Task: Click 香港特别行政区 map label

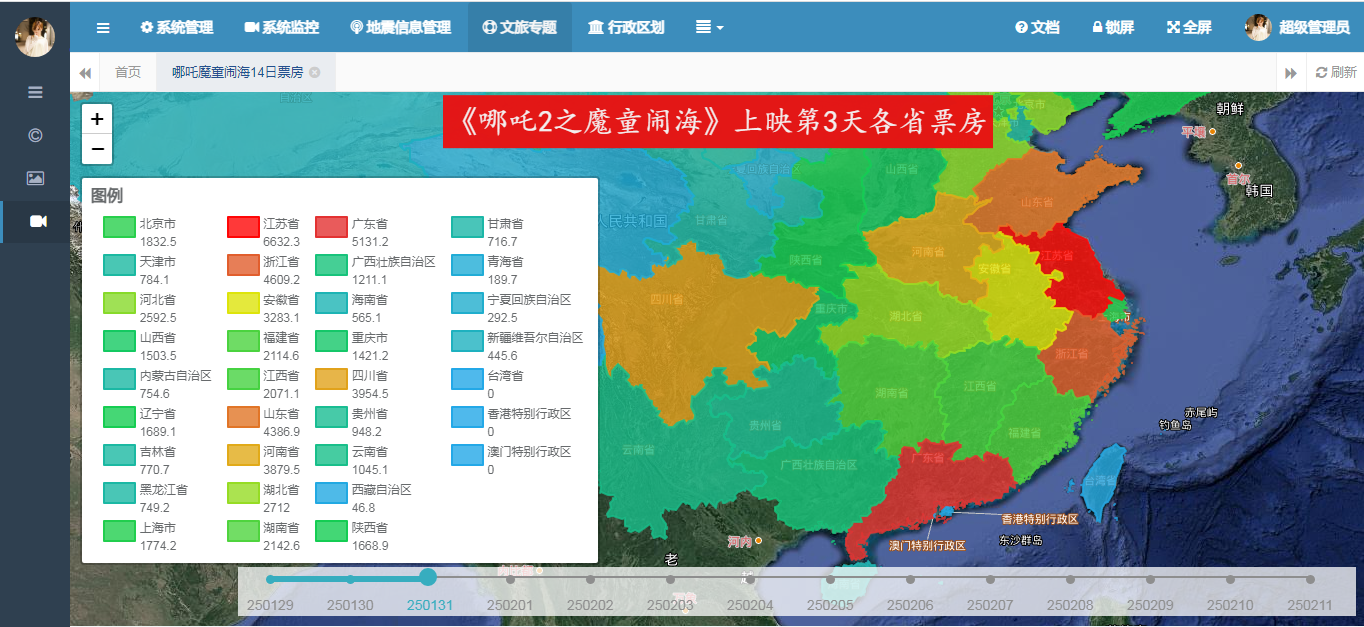Action: pos(1040,519)
